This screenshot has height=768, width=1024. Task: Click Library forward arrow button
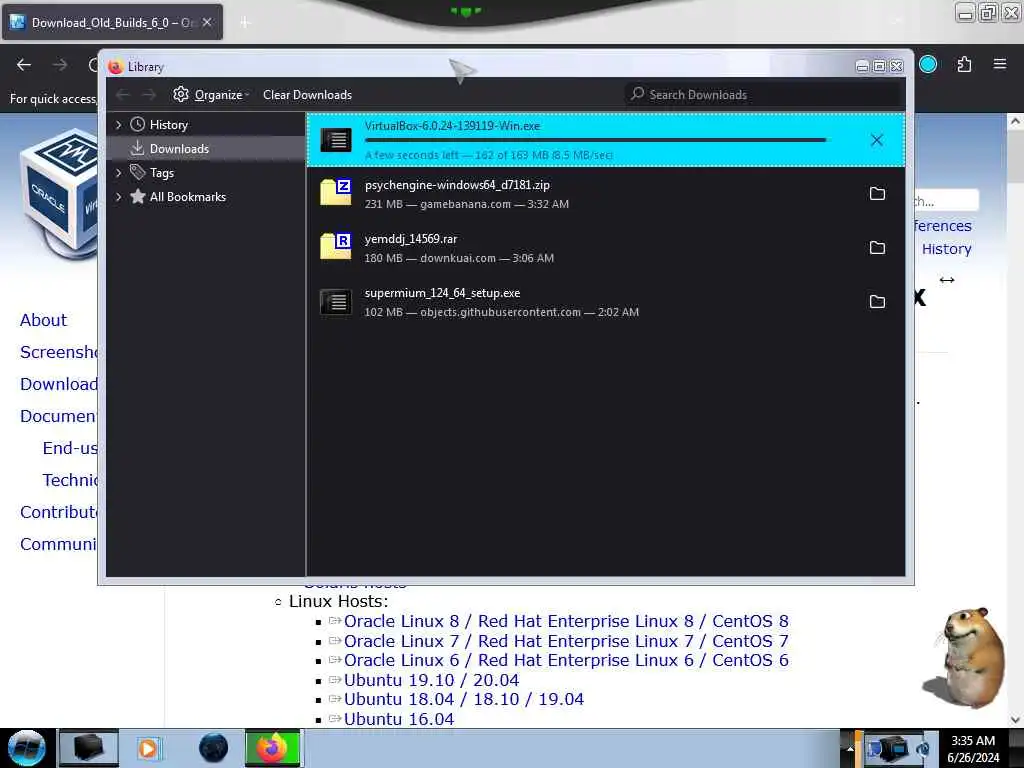(149, 95)
